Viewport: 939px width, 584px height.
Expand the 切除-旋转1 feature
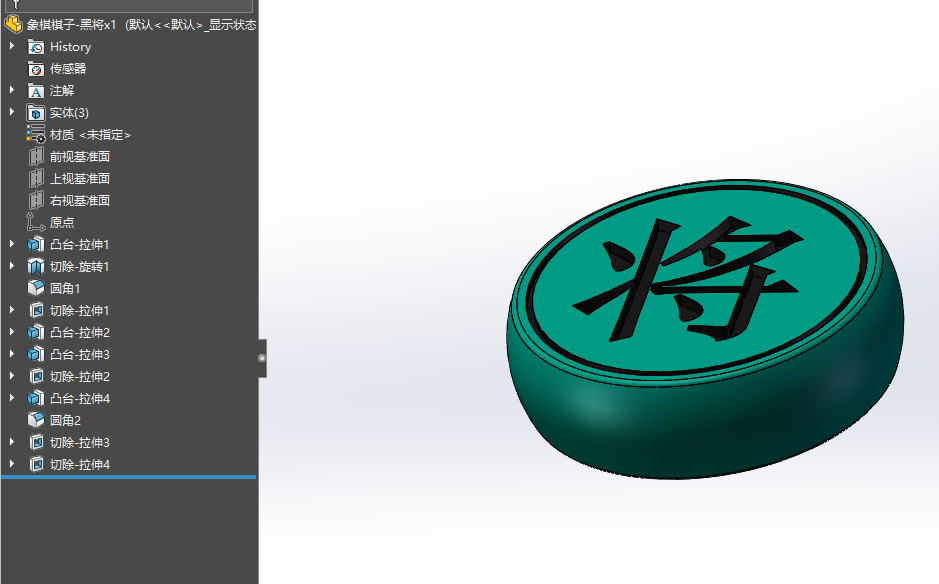[x=11, y=265]
